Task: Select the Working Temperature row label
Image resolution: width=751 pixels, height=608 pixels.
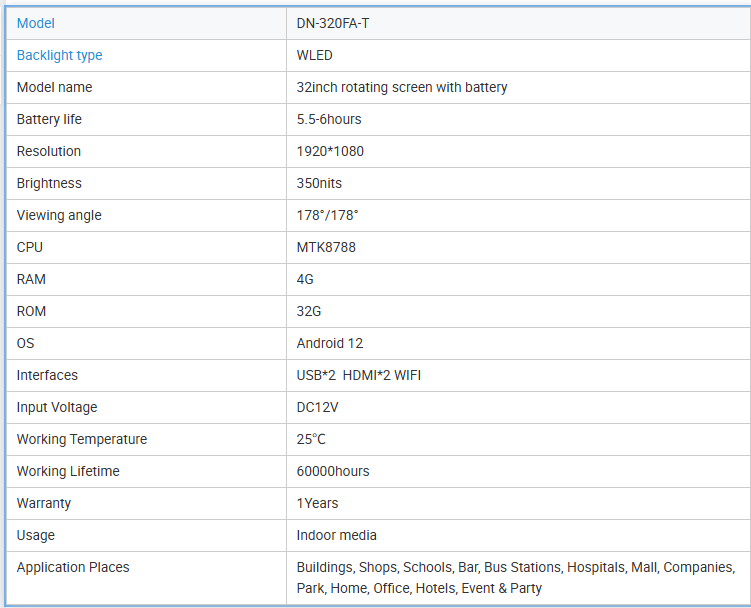Action: click(82, 439)
